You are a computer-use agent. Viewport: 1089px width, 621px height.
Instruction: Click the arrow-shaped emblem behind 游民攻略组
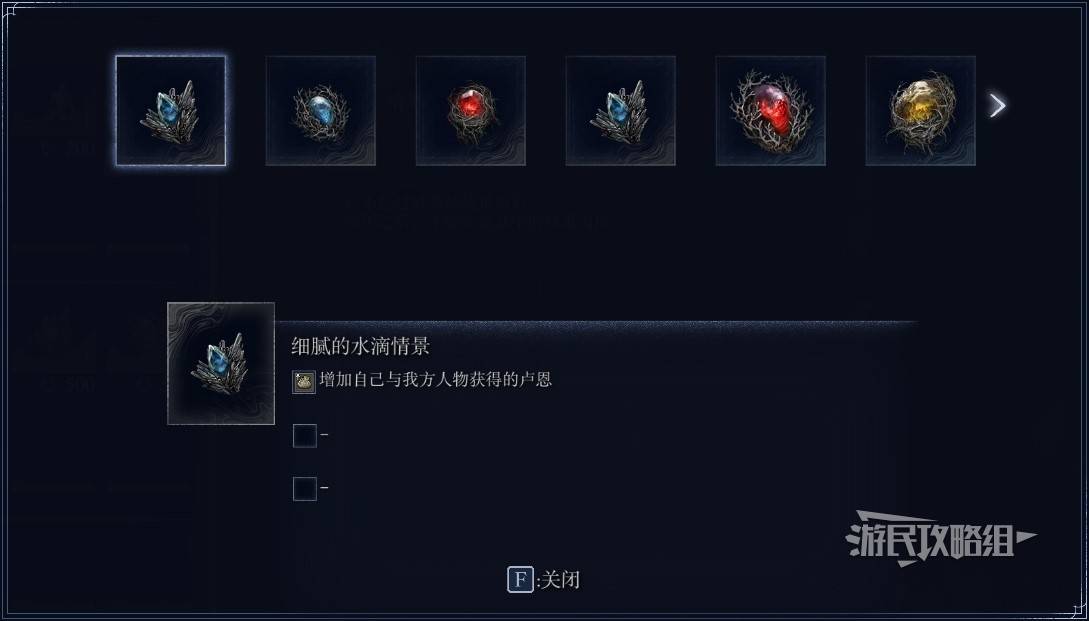coord(941,538)
